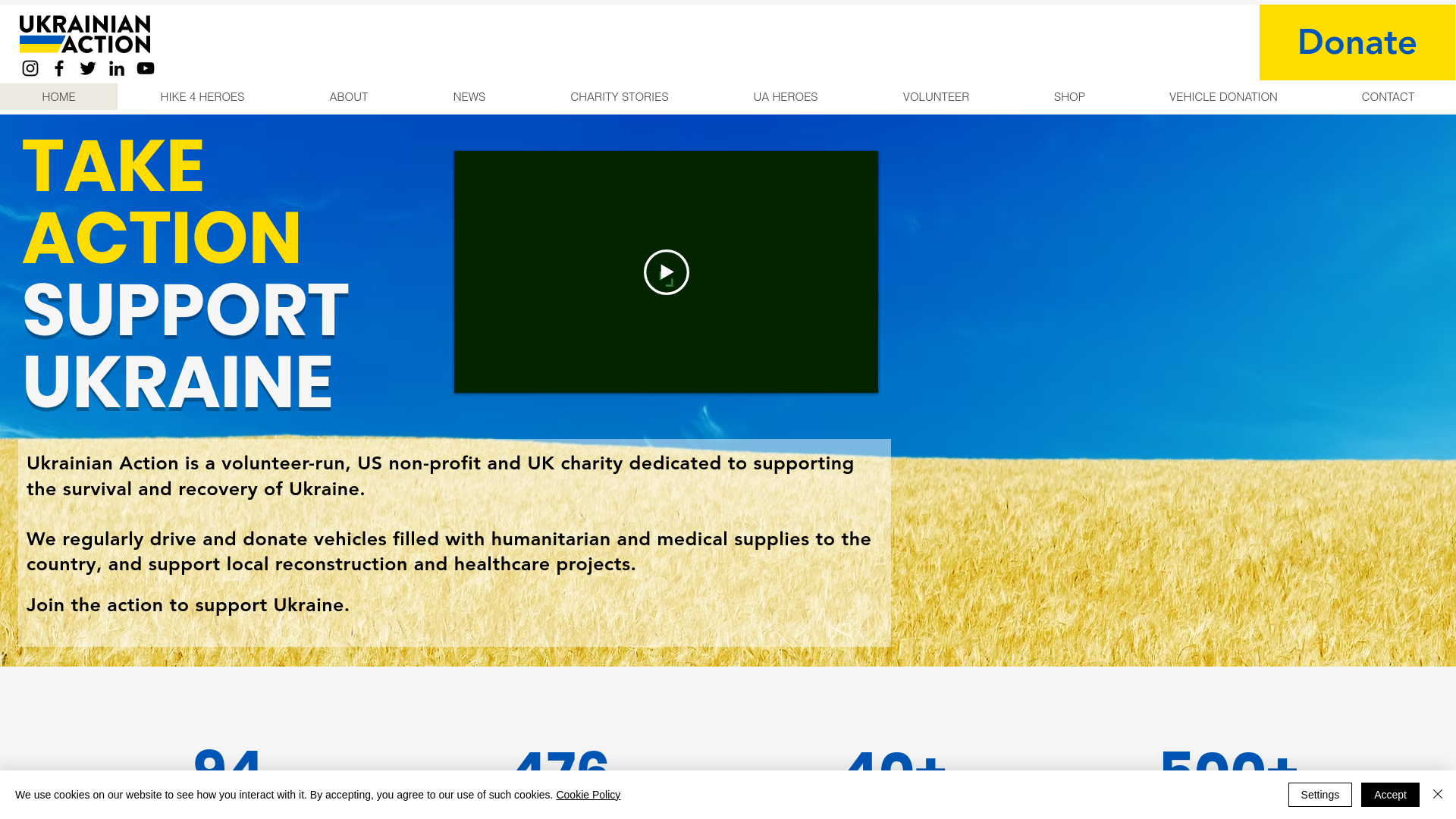Play the homepage video

click(x=667, y=272)
